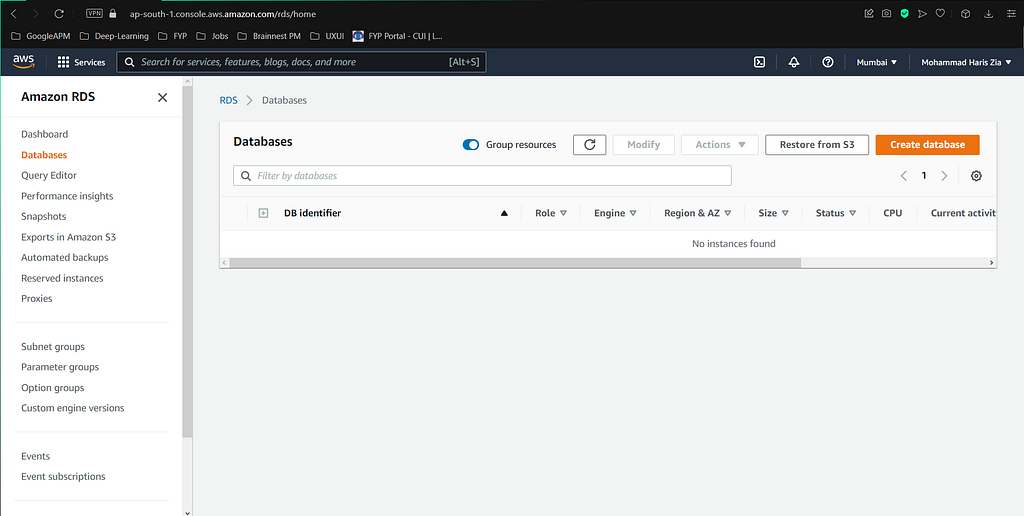The height and width of the screenshot is (516, 1024).
Task: Click the browser address bar URL
Action: (223, 14)
